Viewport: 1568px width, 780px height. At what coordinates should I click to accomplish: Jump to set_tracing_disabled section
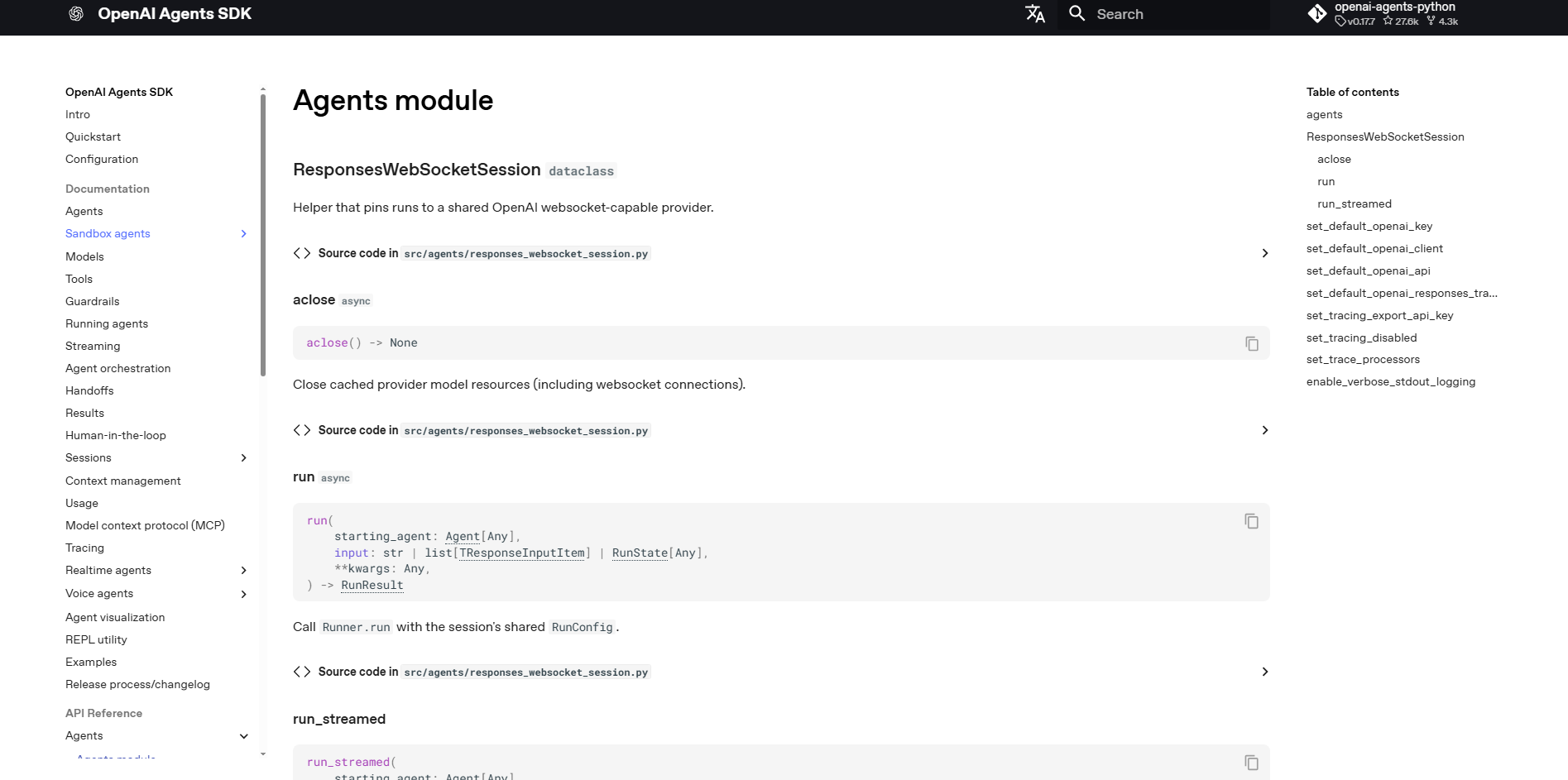coord(1362,338)
